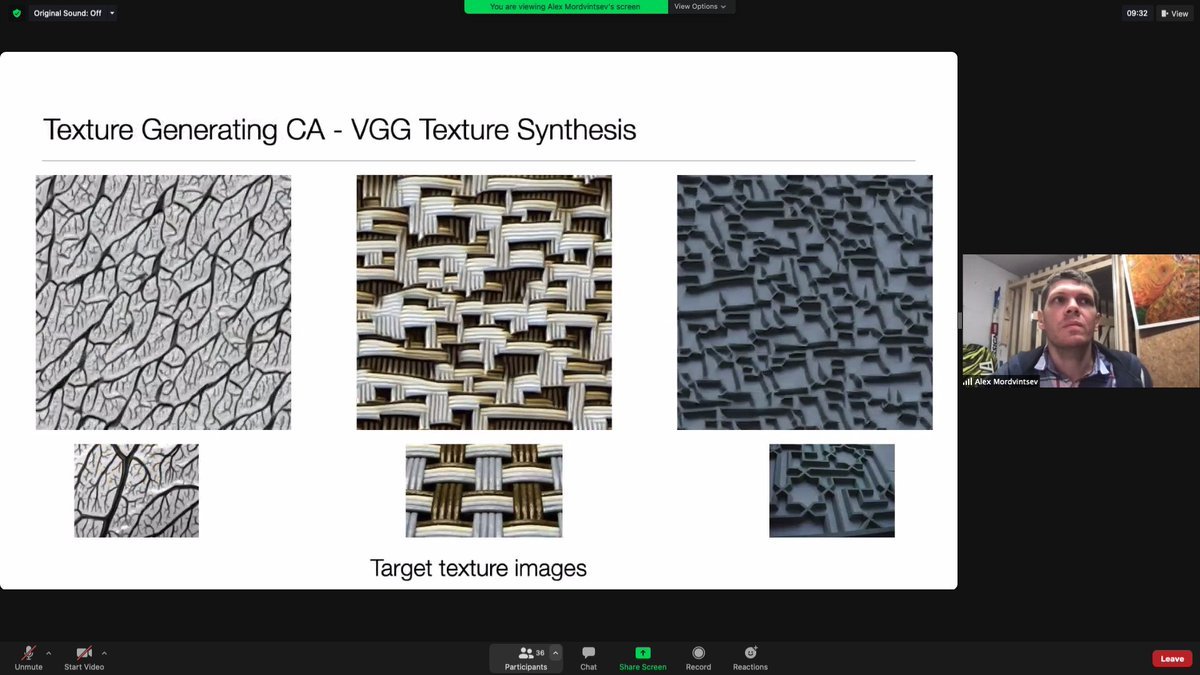Open the Chat panel
This screenshot has width=1200, height=675.
(x=588, y=654)
